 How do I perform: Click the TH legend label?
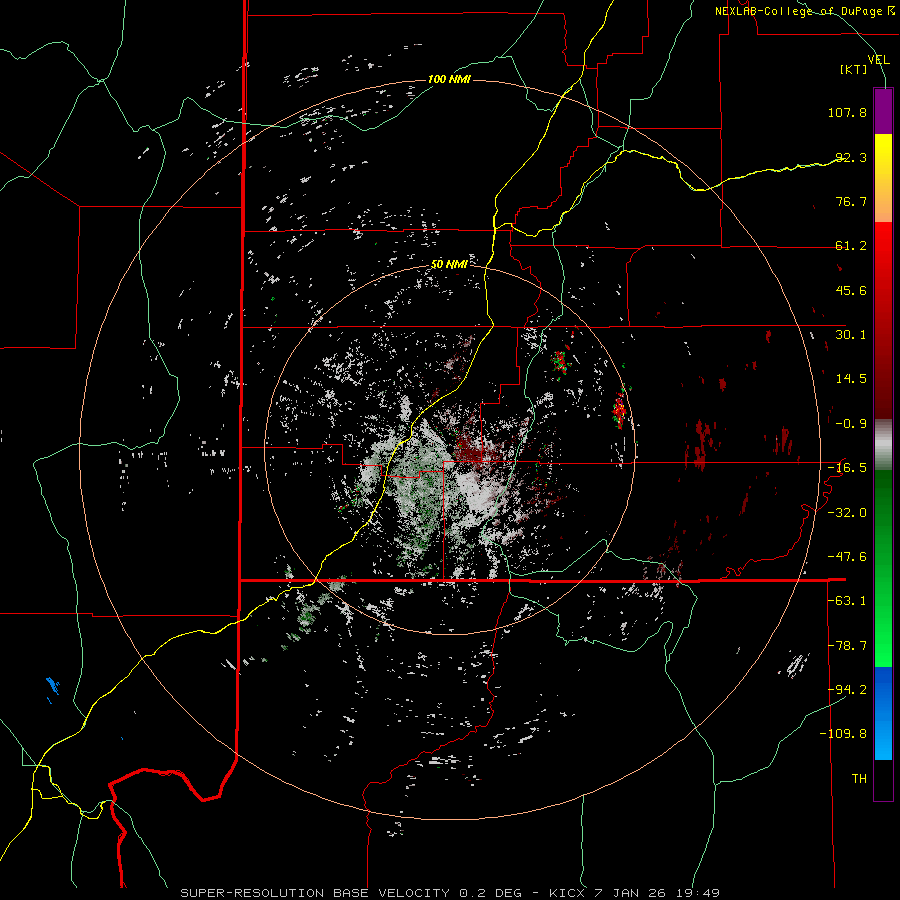[x=859, y=779]
